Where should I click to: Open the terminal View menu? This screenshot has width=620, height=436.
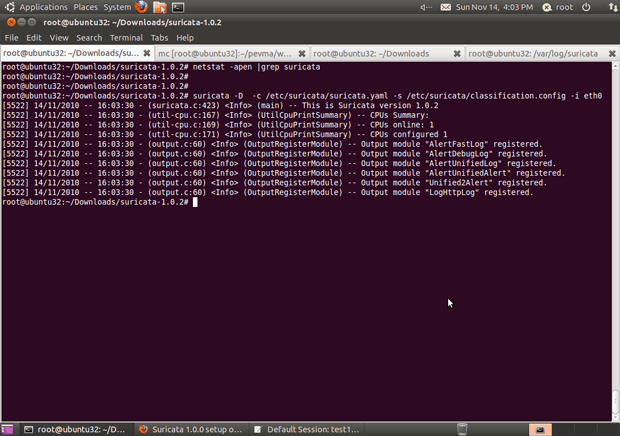59,38
